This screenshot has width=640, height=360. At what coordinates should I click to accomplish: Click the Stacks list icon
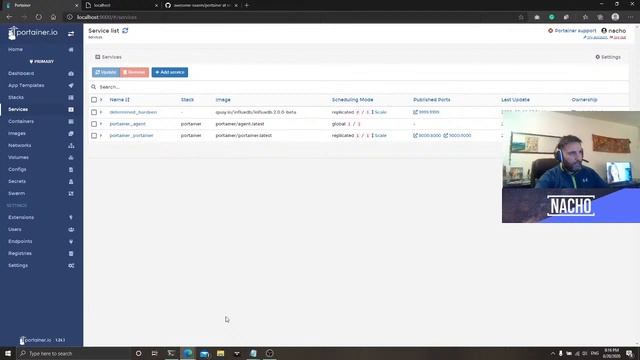71,98
